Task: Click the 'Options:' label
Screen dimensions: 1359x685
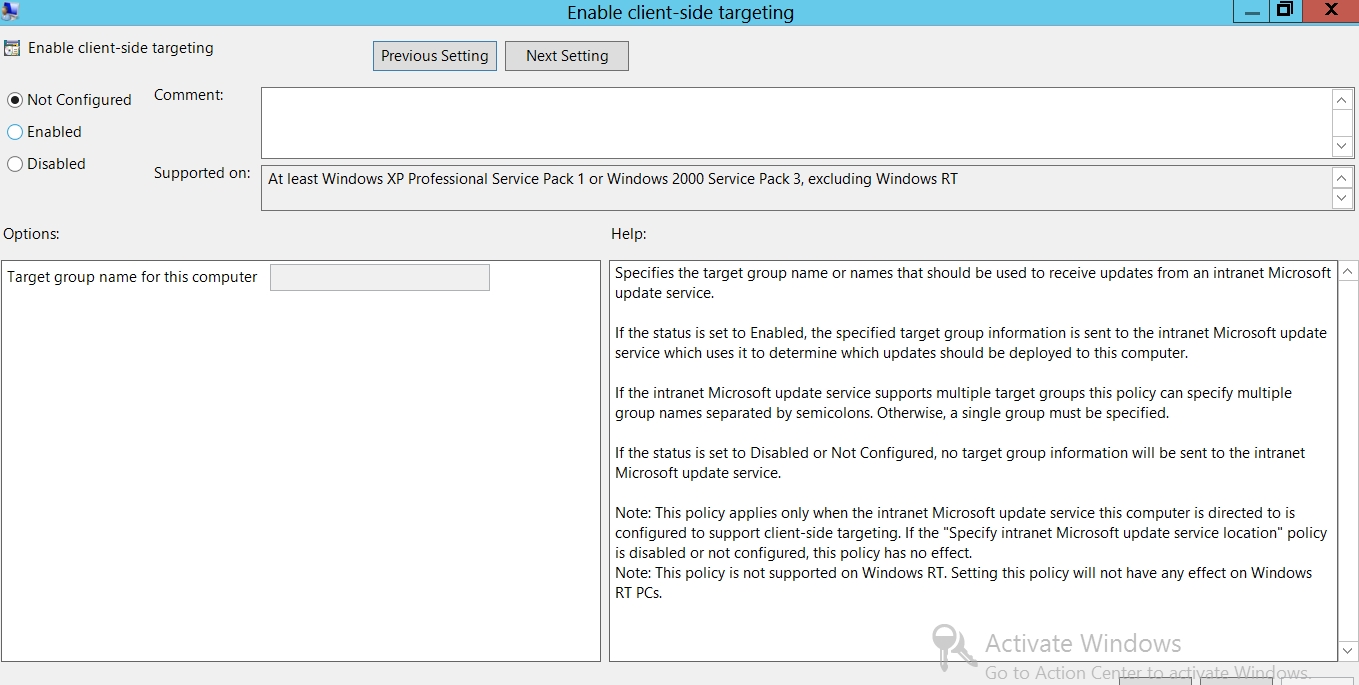Action: pyautogui.click(x=31, y=234)
